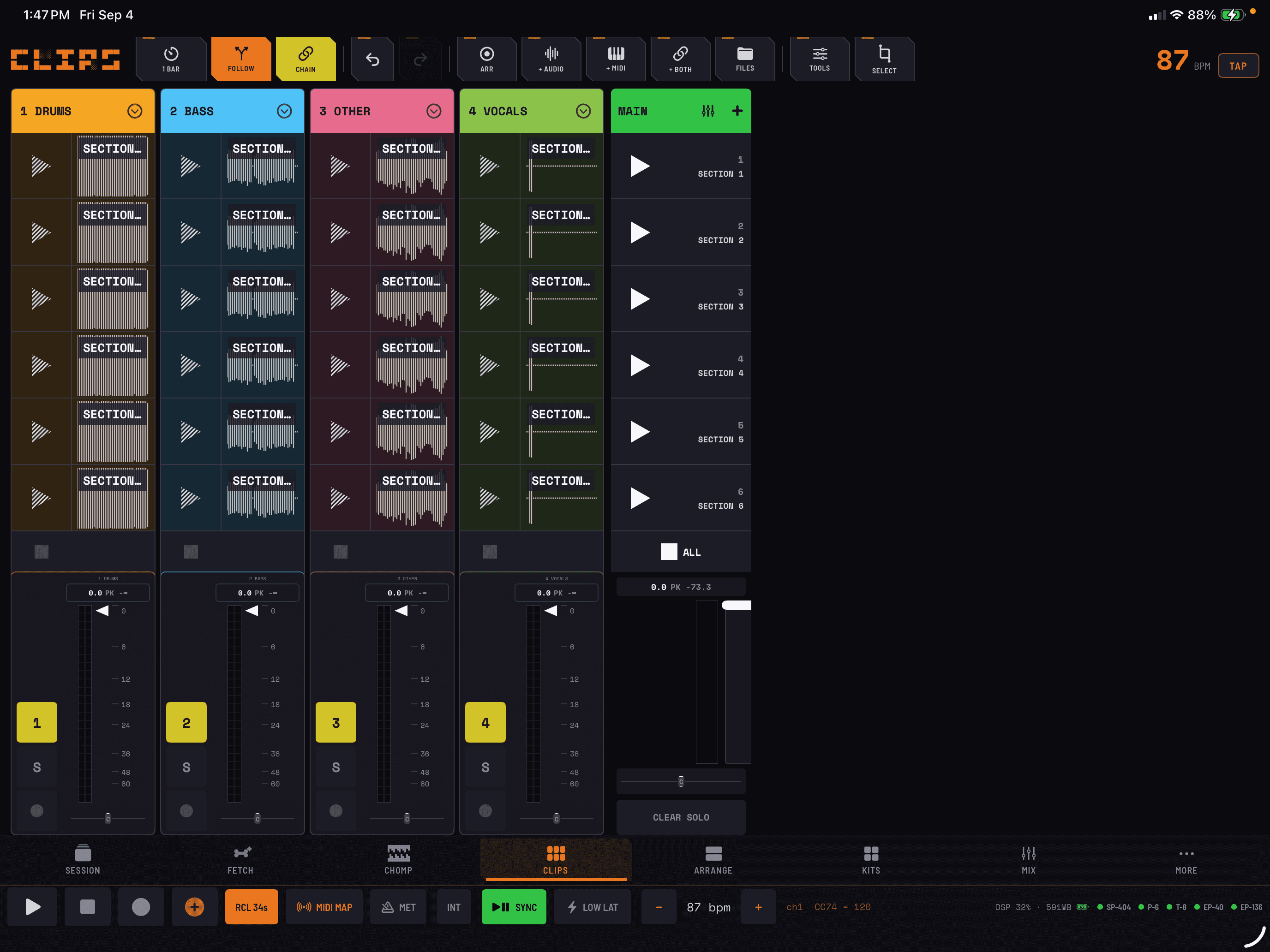1270x952 pixels.
Task: Play first Drums clip in row one
Action: [x=42, y=167]
